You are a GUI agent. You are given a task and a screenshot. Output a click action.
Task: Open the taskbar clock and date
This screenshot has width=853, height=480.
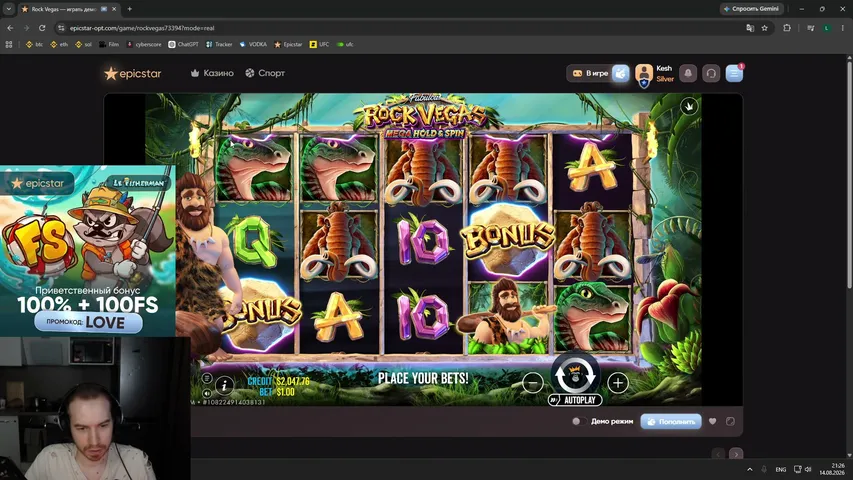pyautogui.click(x=832, y=469)
